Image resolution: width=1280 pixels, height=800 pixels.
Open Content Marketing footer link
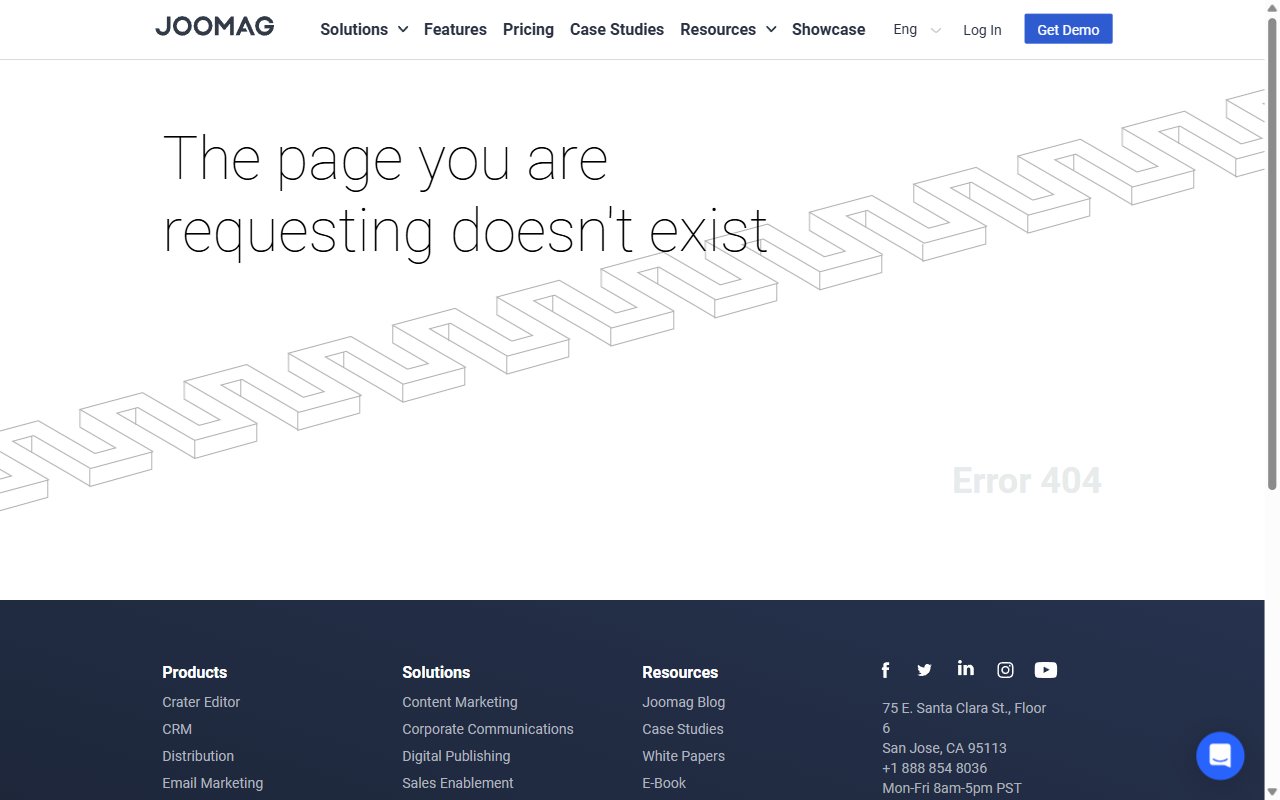coord(460,702)
